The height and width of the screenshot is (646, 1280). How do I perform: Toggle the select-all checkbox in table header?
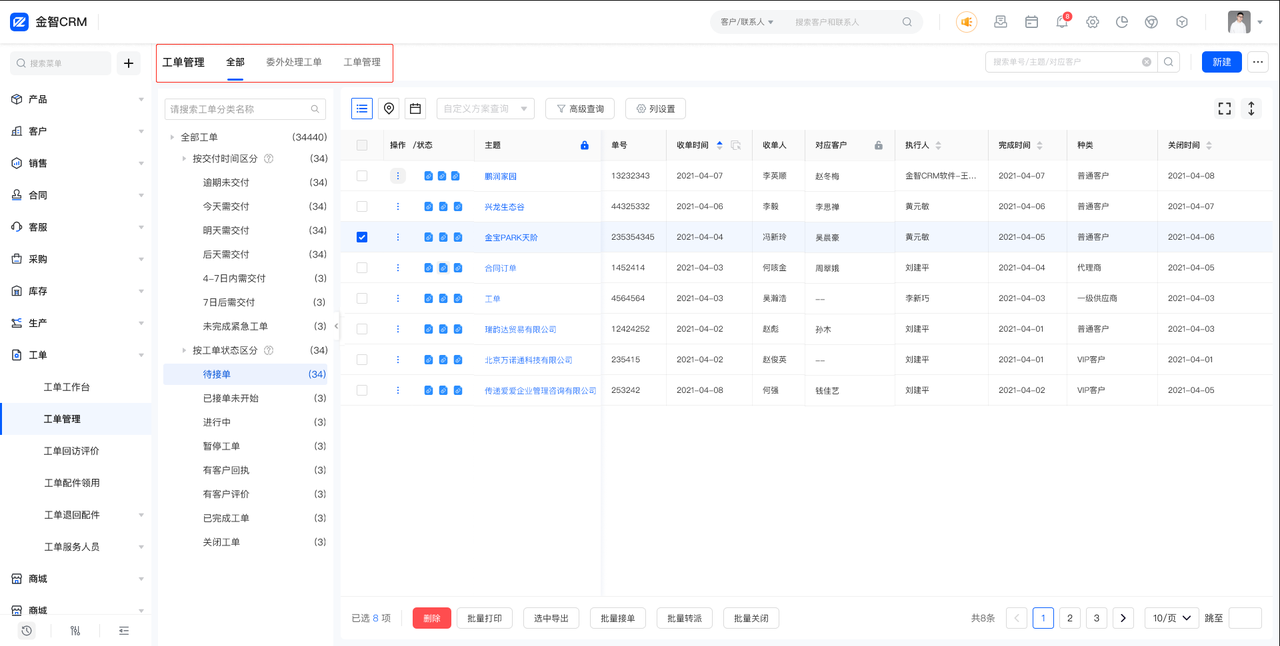pos(362,145)
